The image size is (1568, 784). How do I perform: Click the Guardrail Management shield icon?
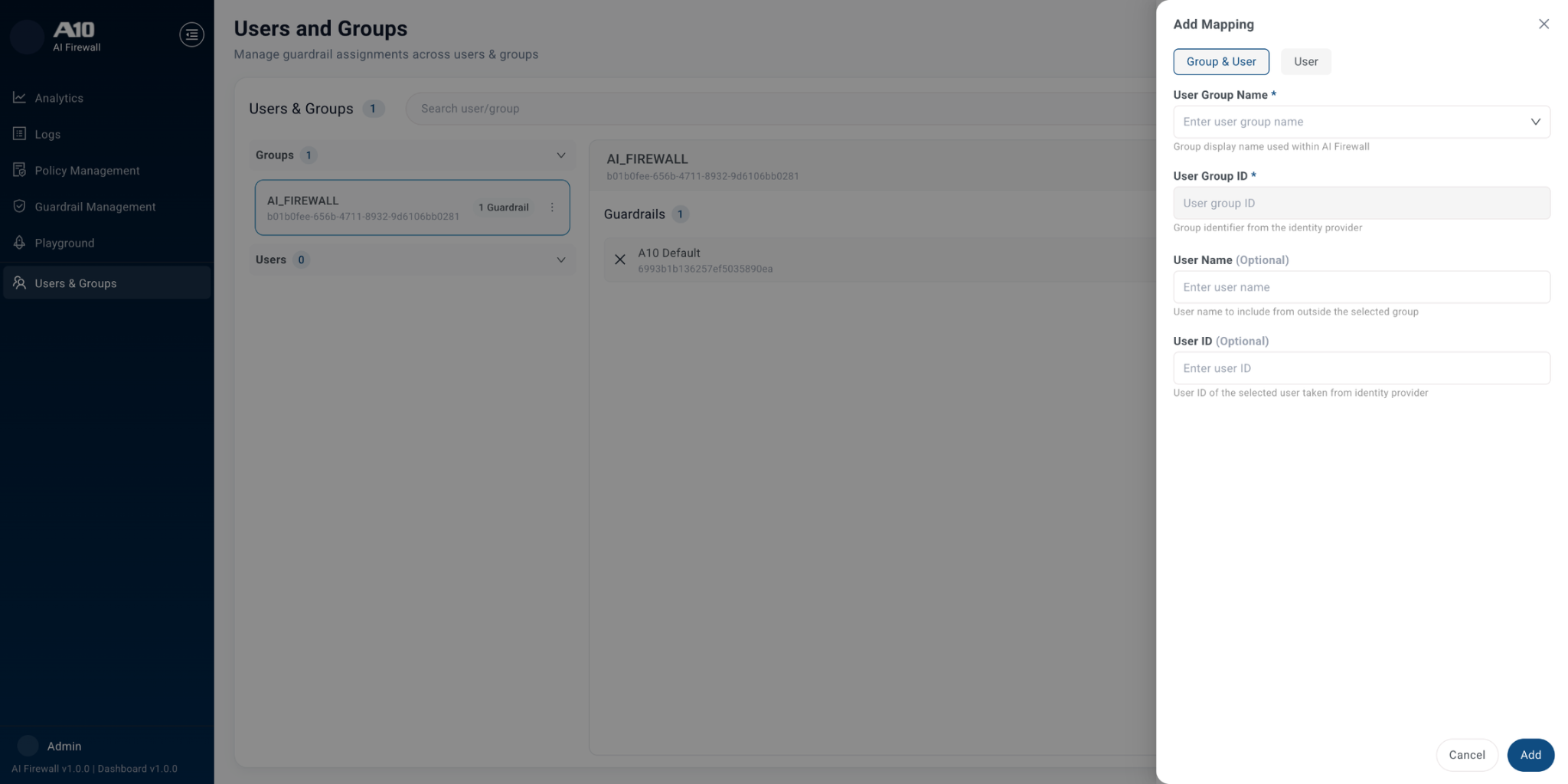(x=19, y=207)
